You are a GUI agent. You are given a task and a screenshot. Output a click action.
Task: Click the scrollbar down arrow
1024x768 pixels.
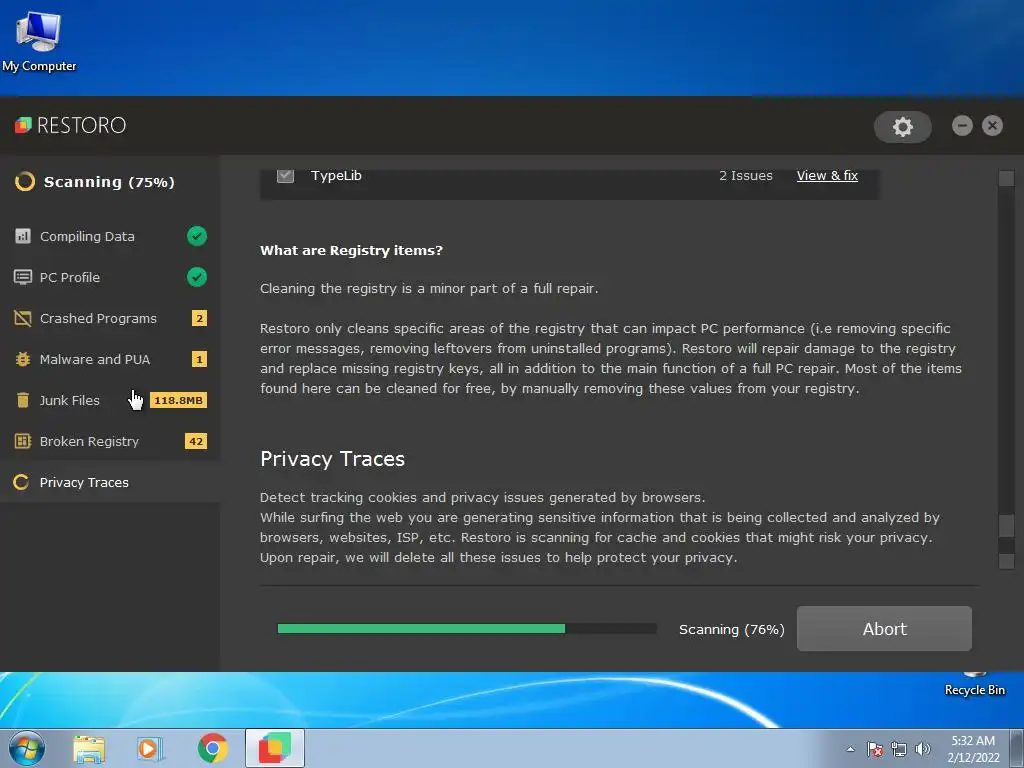tap(1006, 561)
